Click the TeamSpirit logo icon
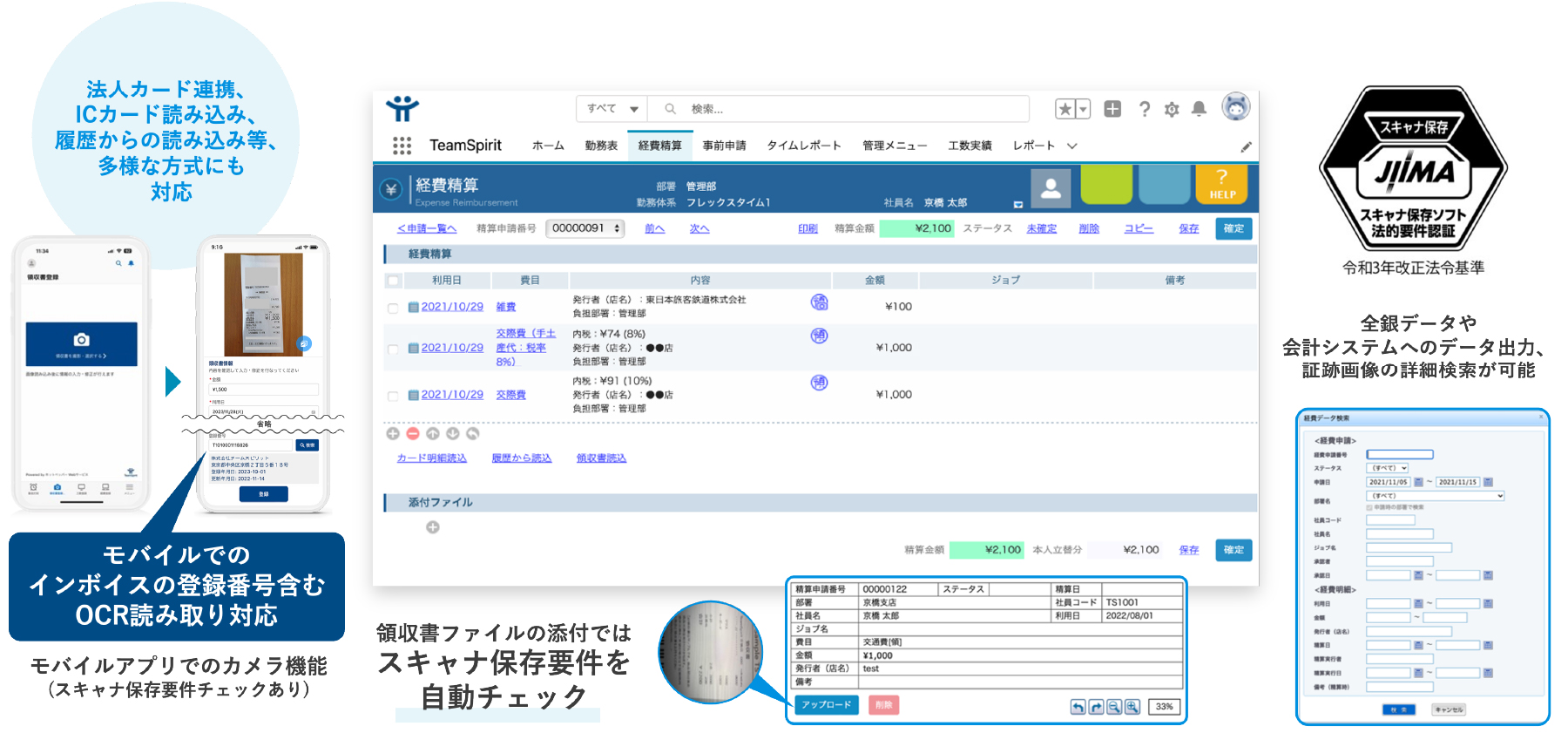1568x733 pixels. click(402, 109)
